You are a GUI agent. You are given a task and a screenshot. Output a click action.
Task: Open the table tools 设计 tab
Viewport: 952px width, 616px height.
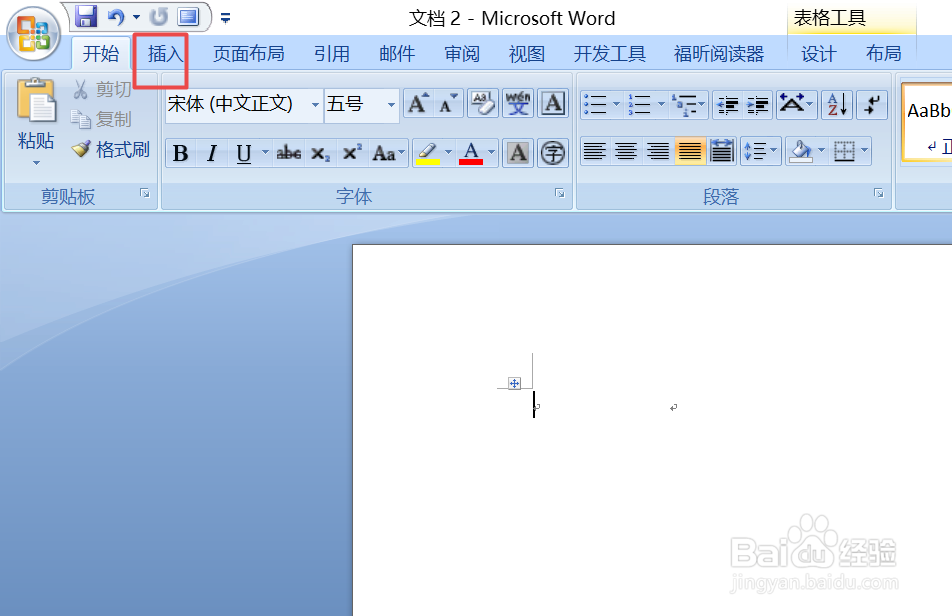pos(818,53)
